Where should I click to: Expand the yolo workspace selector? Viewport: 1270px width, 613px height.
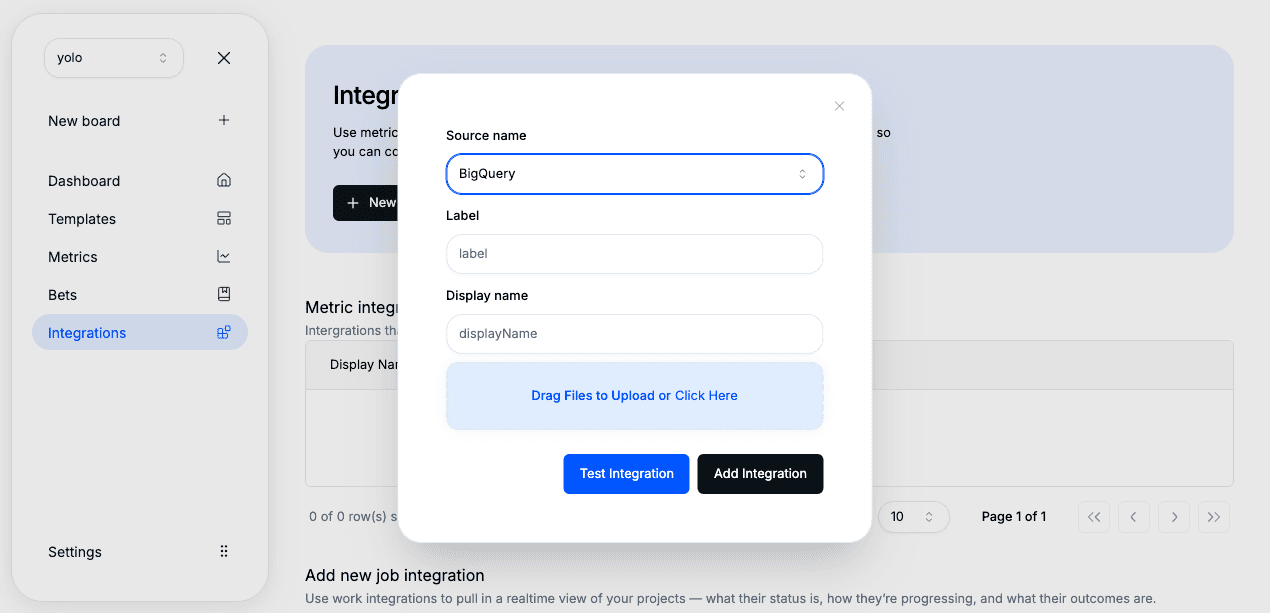(113, 58)
